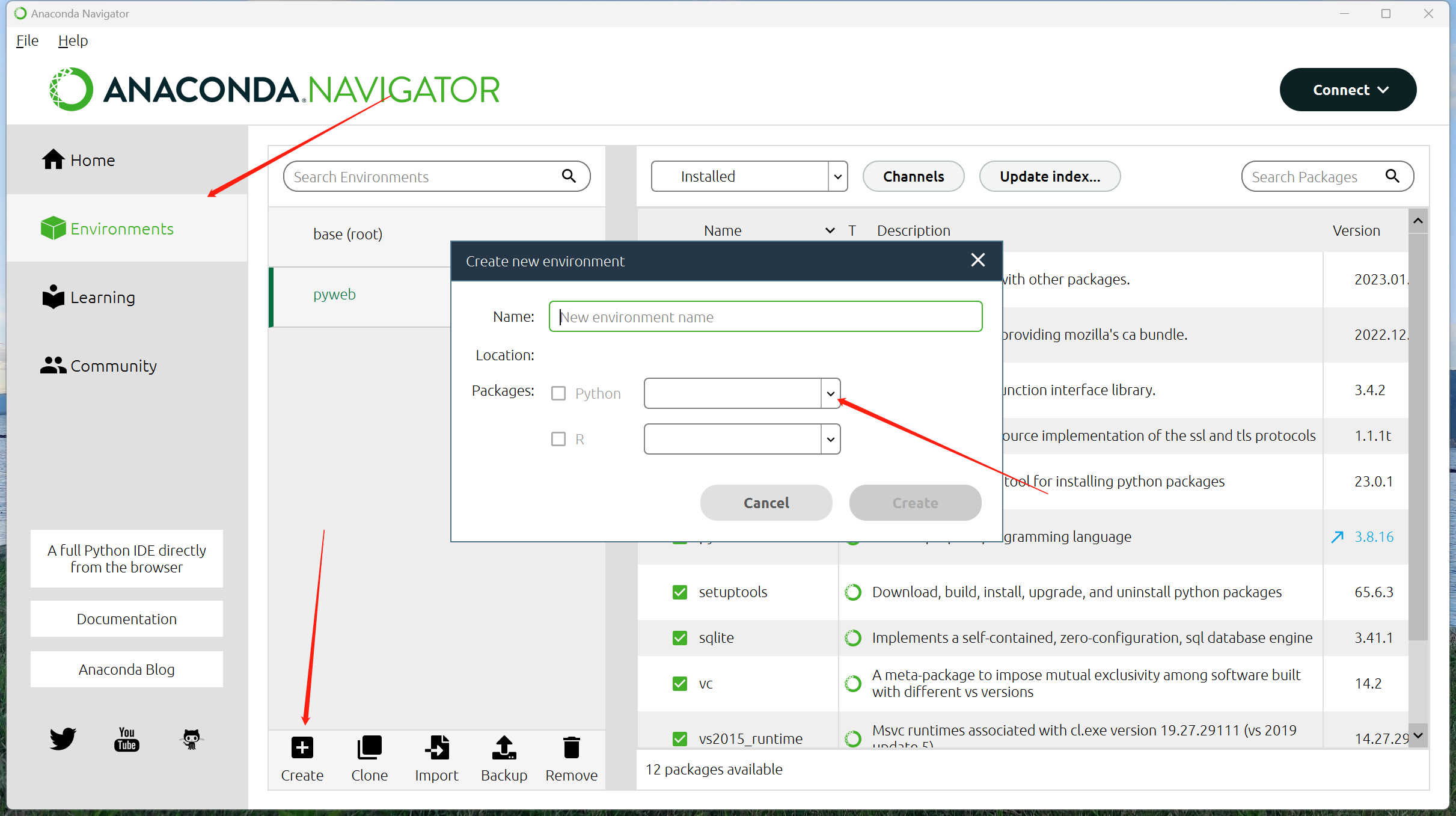Image resolution: width=1456 pixels, height=816 pixels.
Task: Click the Version column header
Action: [x=1356, y=230]
